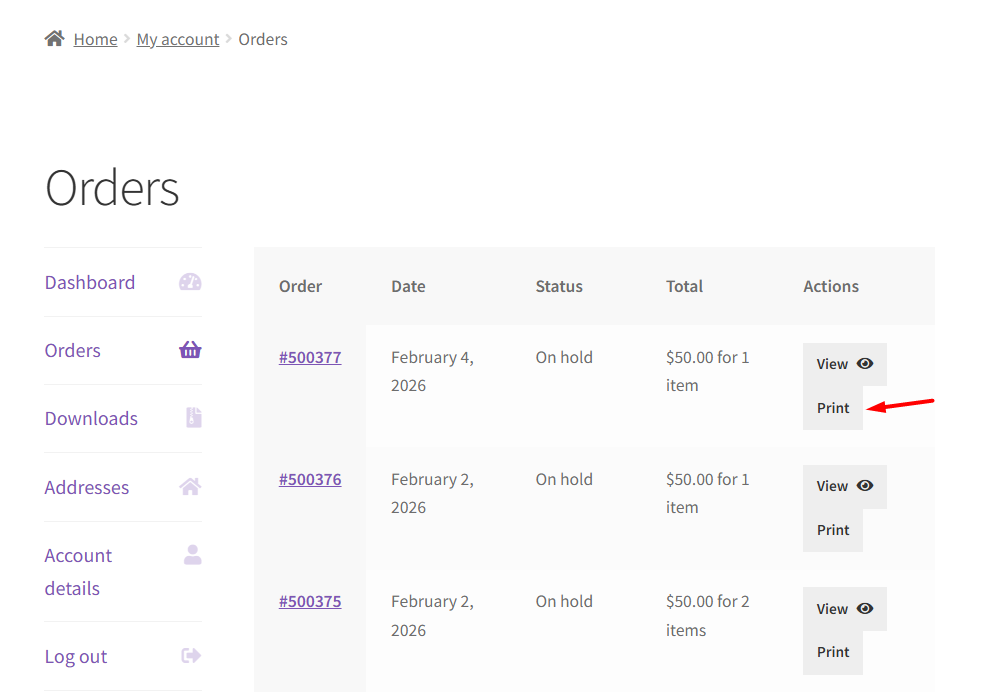Select the Dashboard speedometer icon

[x=190, y=282]
